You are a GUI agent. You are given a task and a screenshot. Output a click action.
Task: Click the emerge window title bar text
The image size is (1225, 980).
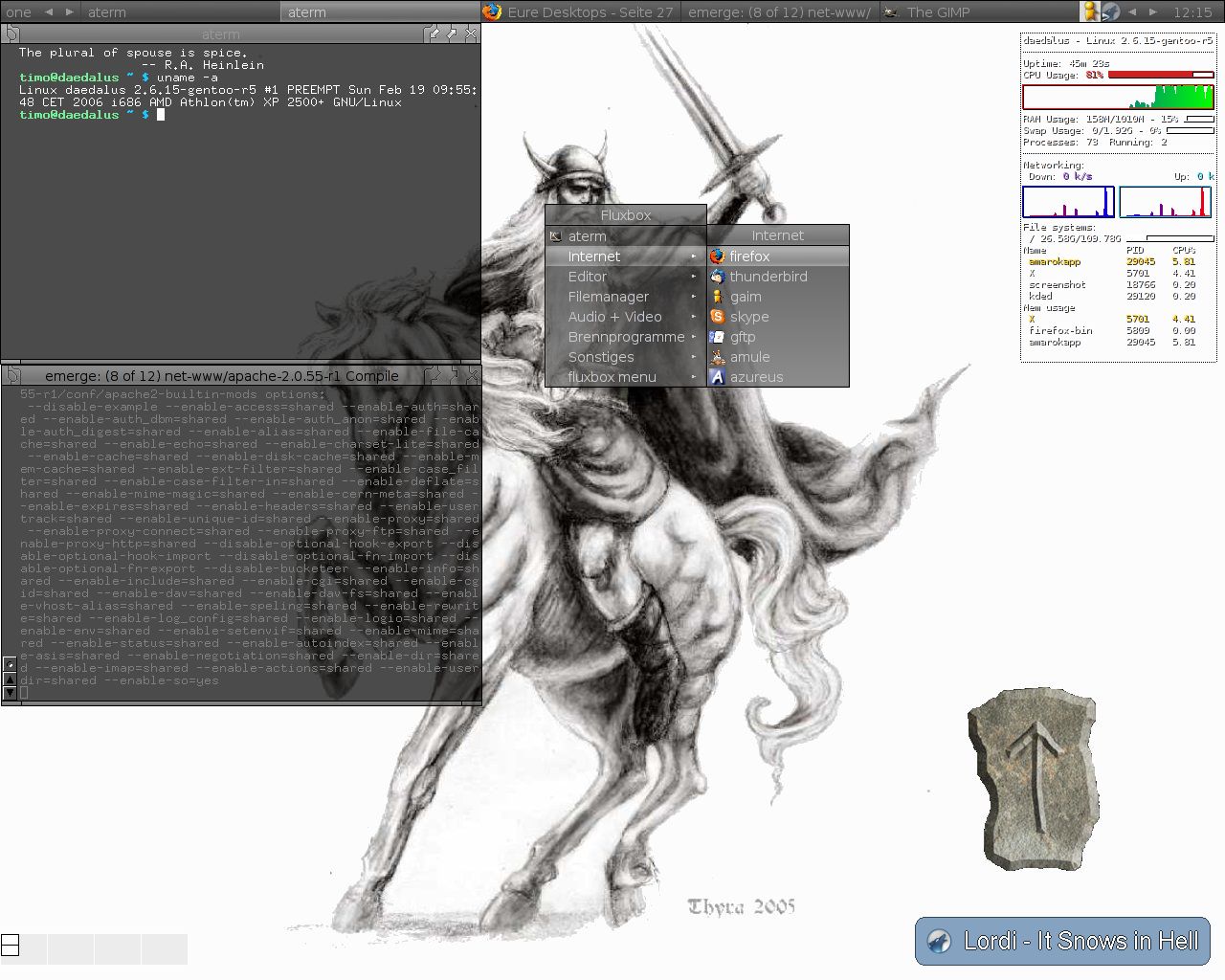(x=221, y=376)
